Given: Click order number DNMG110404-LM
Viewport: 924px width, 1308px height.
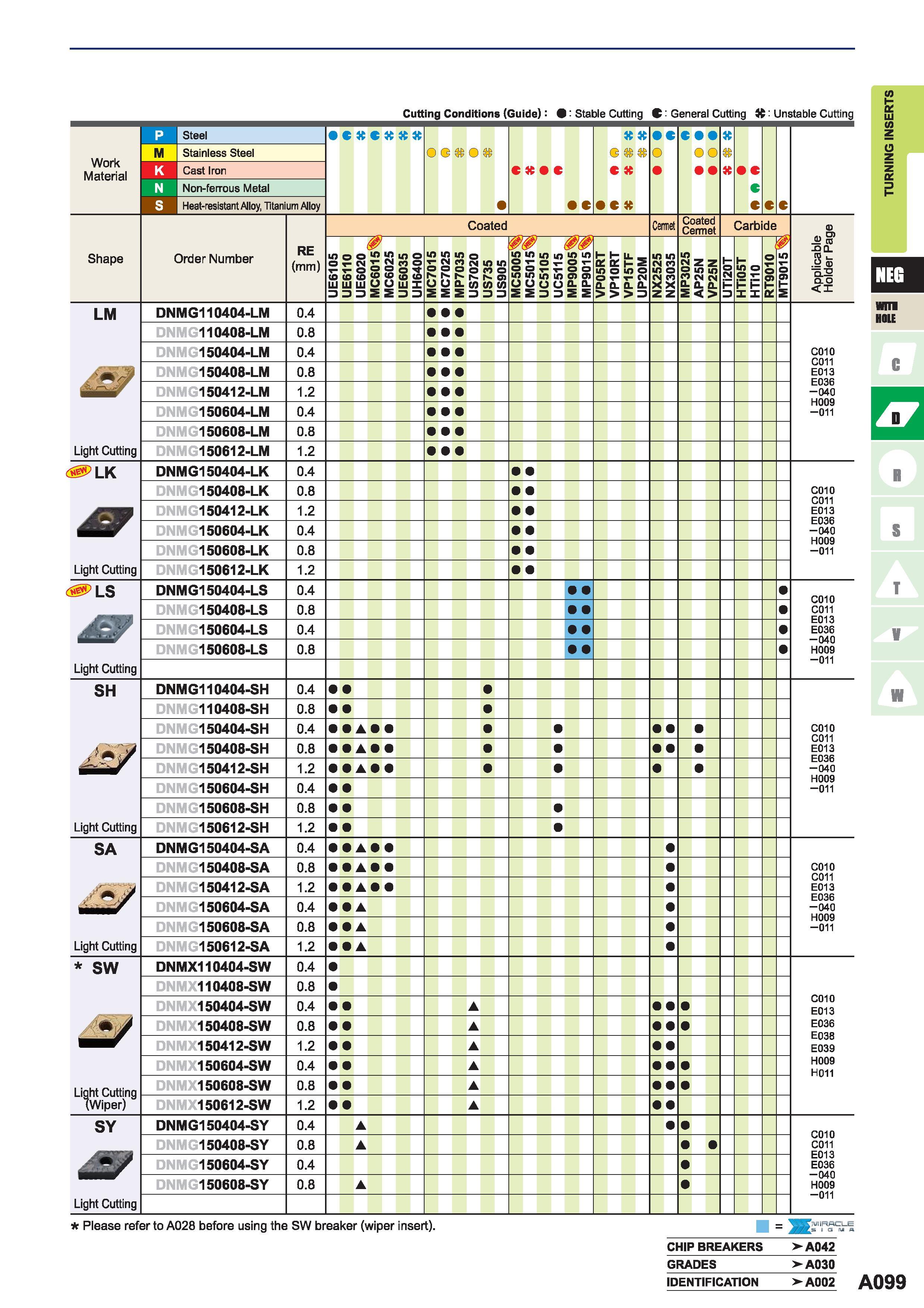Looking at the screenshot, I should (212, 313).
